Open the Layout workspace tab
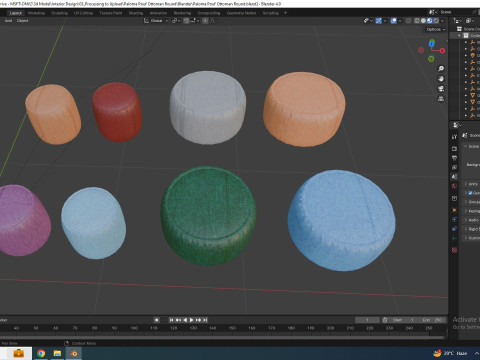The height and width of the screenshot is (360, 480). (16, 13)
